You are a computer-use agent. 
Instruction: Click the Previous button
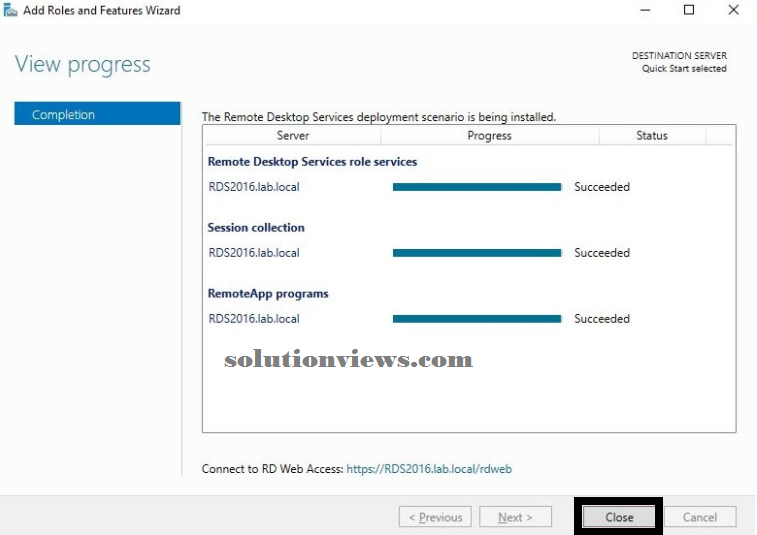tap(435, 517)
